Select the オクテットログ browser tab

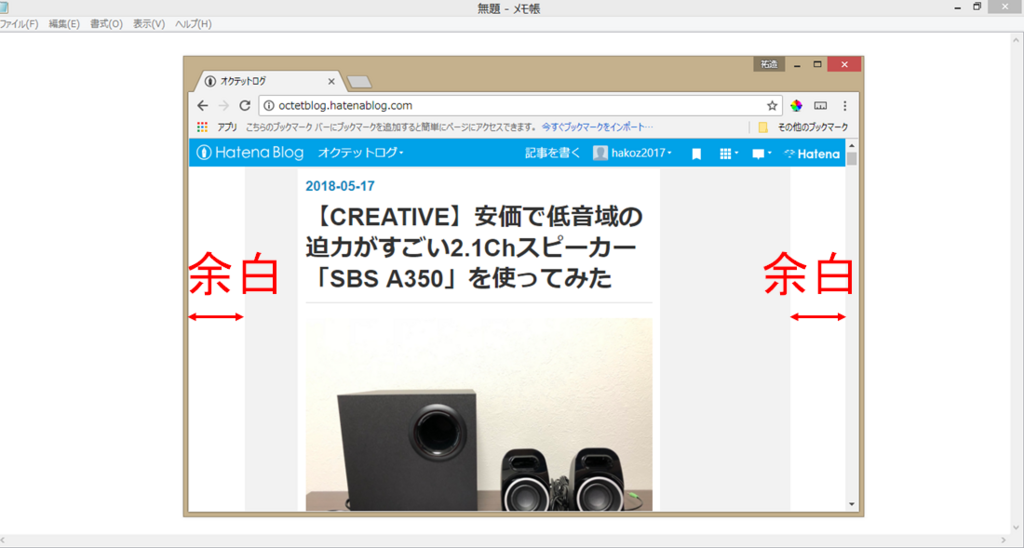tap(268, 82)
